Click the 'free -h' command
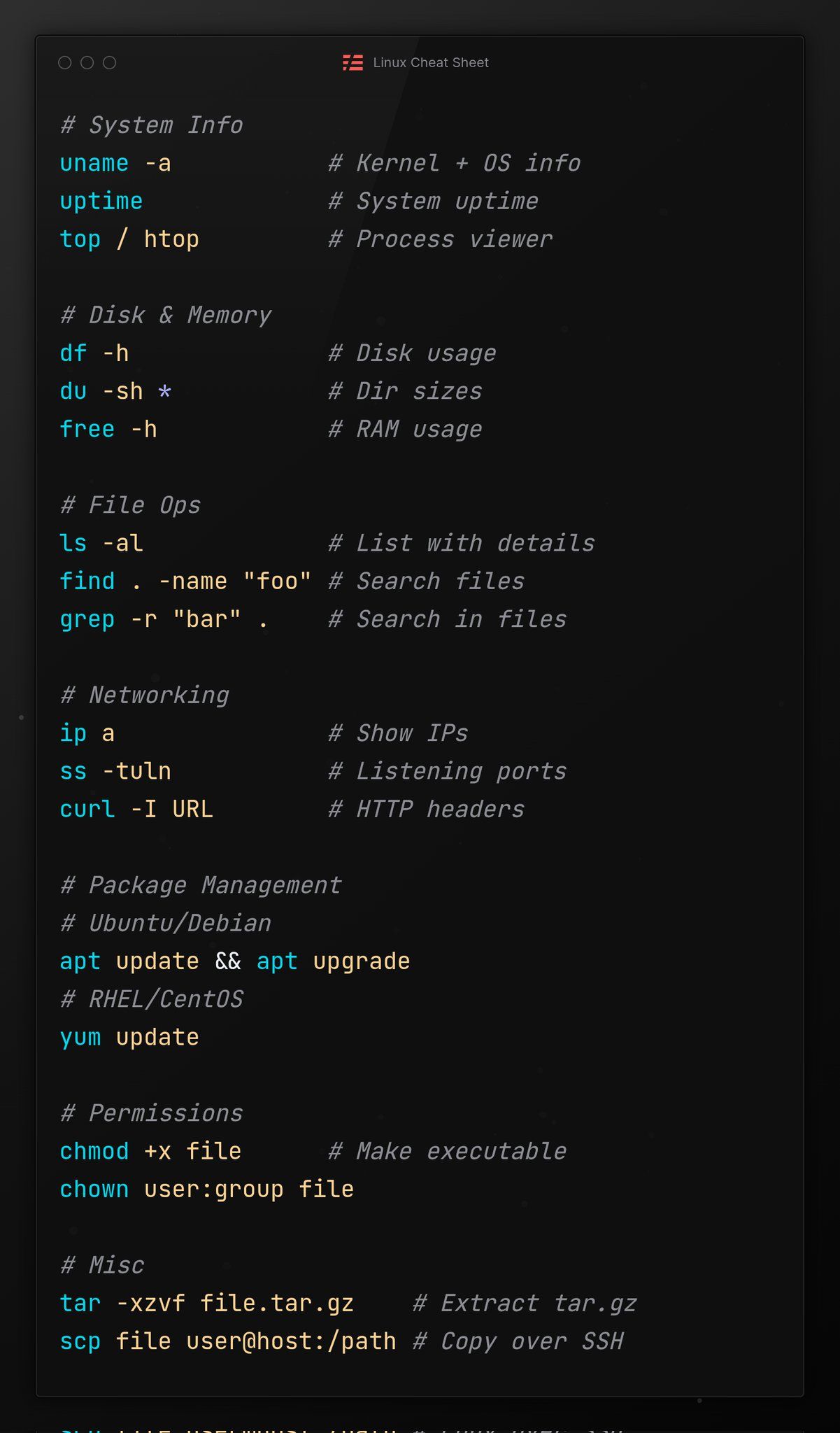 pos(108,429)
